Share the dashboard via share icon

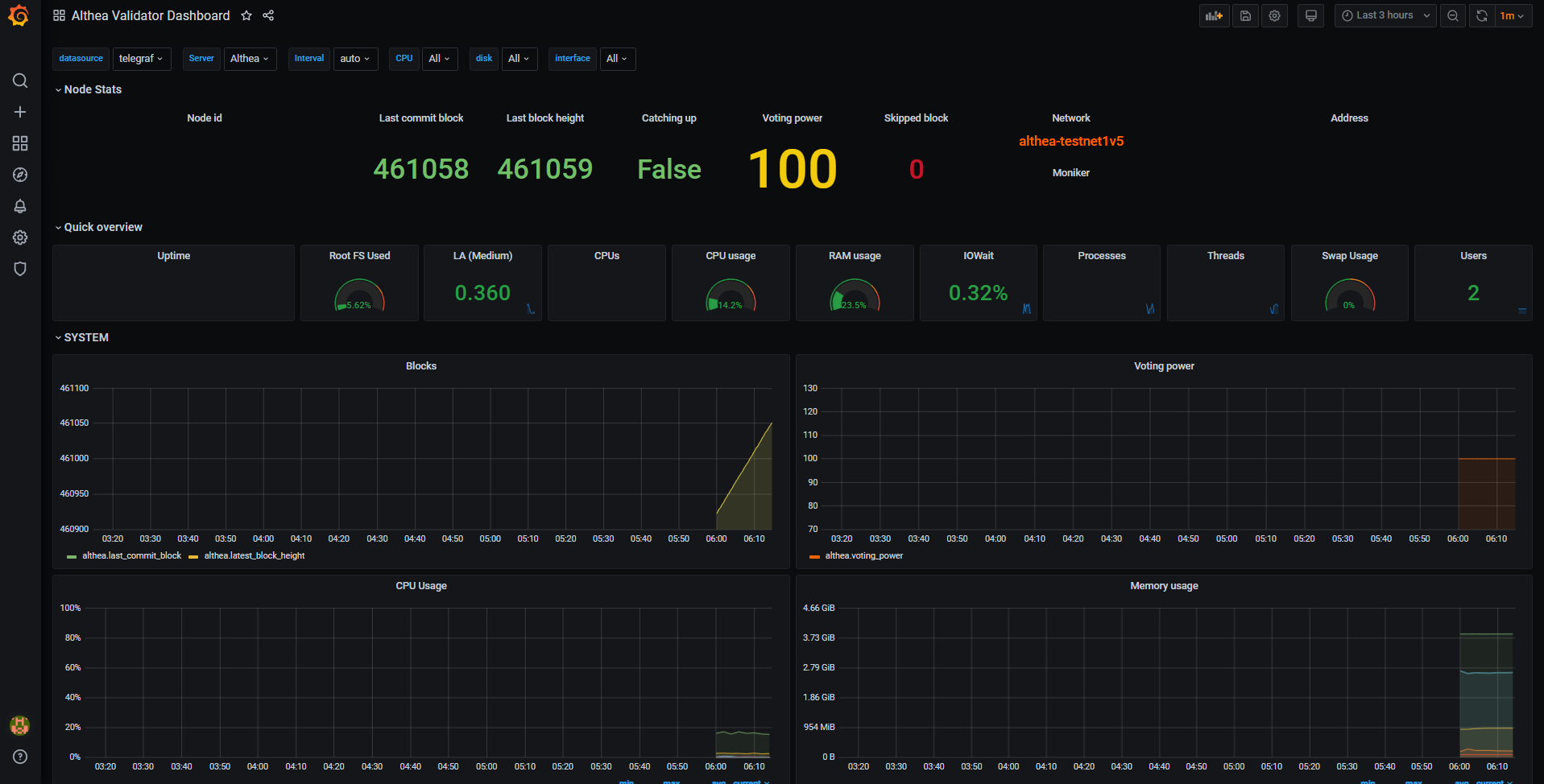tap(268, 15)
